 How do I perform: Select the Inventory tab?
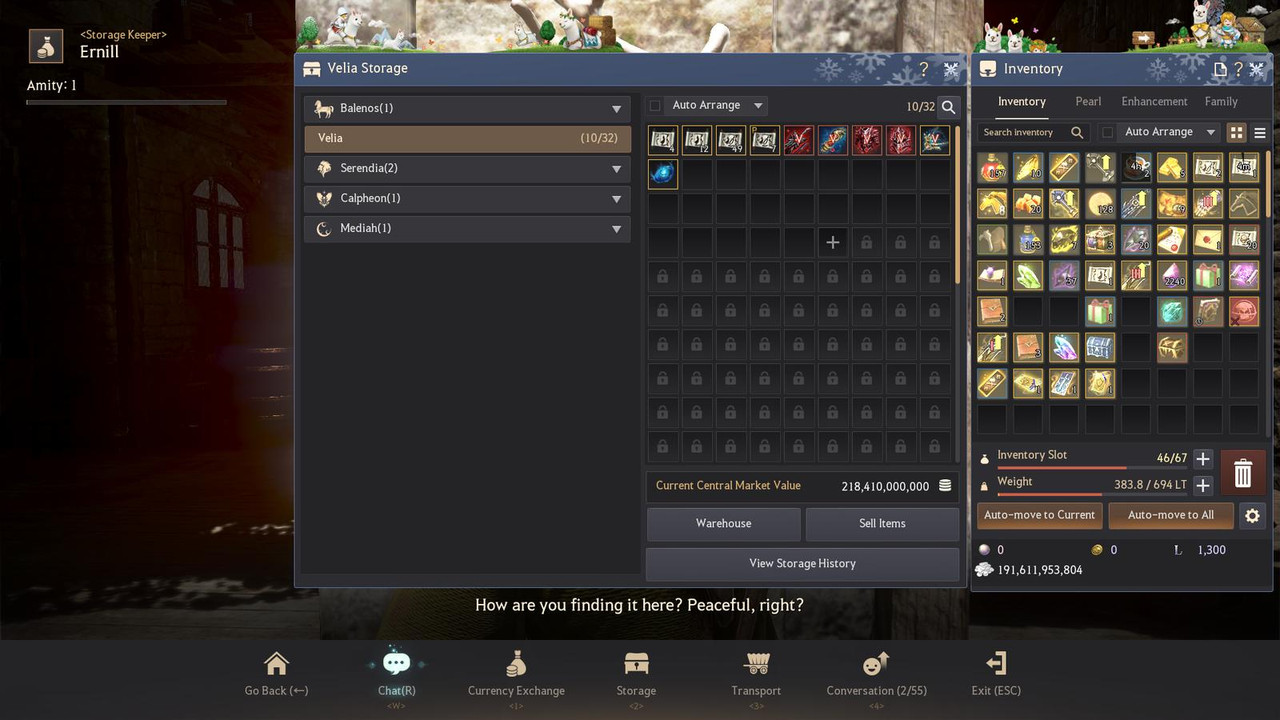coord(1021,101)
